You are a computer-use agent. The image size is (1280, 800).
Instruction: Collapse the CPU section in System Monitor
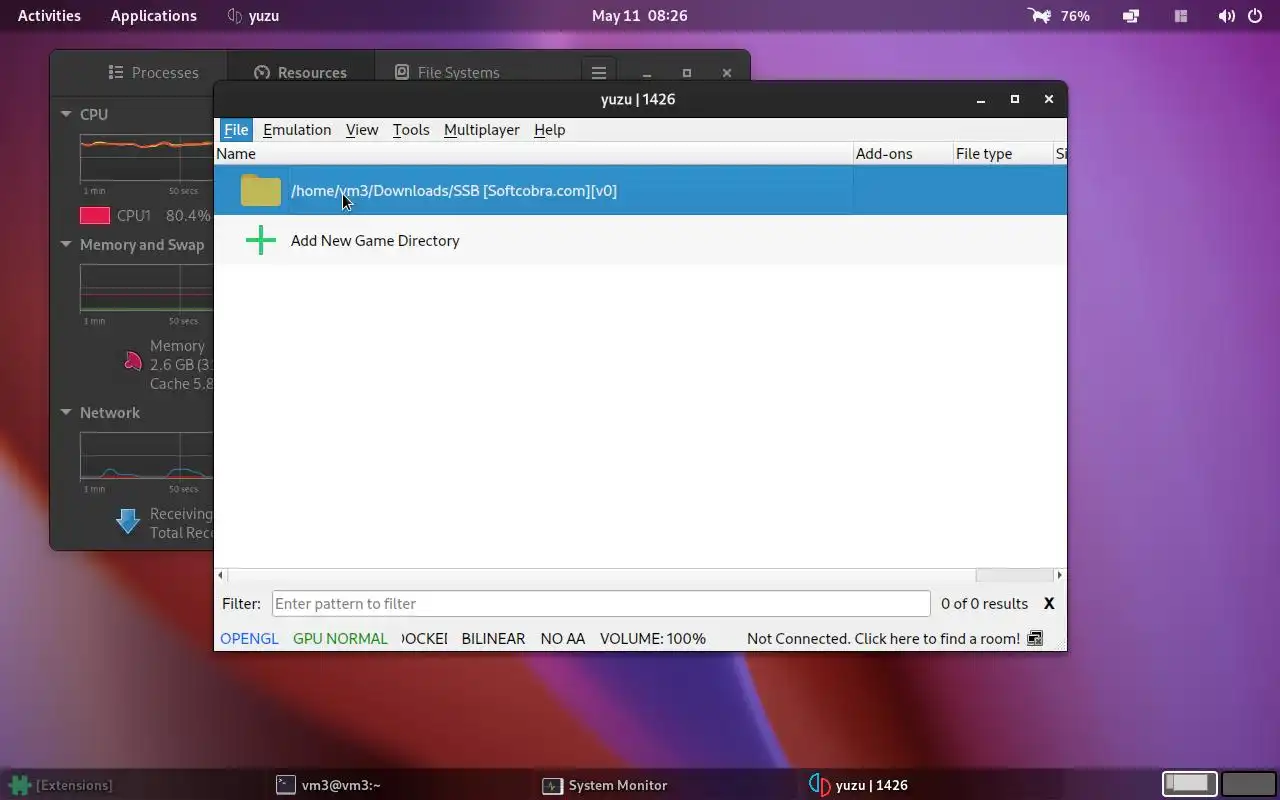click(66, 114)
